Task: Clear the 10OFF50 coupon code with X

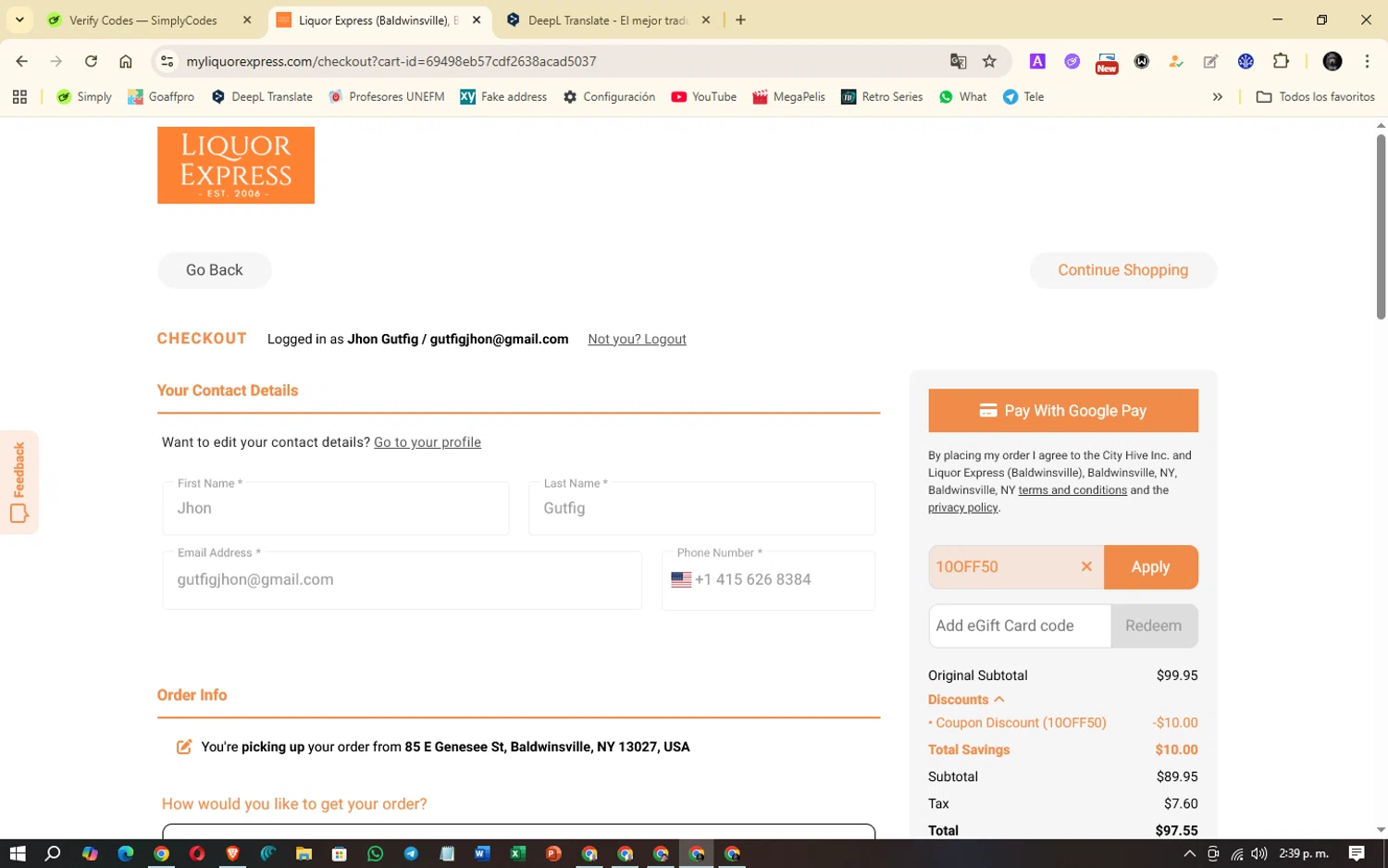Action: (1086, 566)
